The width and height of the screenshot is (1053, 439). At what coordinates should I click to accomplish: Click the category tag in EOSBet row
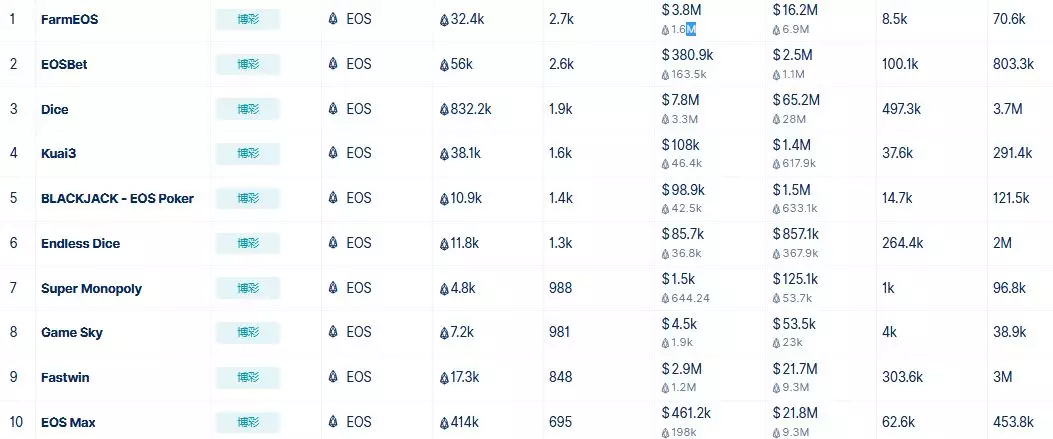248,64
